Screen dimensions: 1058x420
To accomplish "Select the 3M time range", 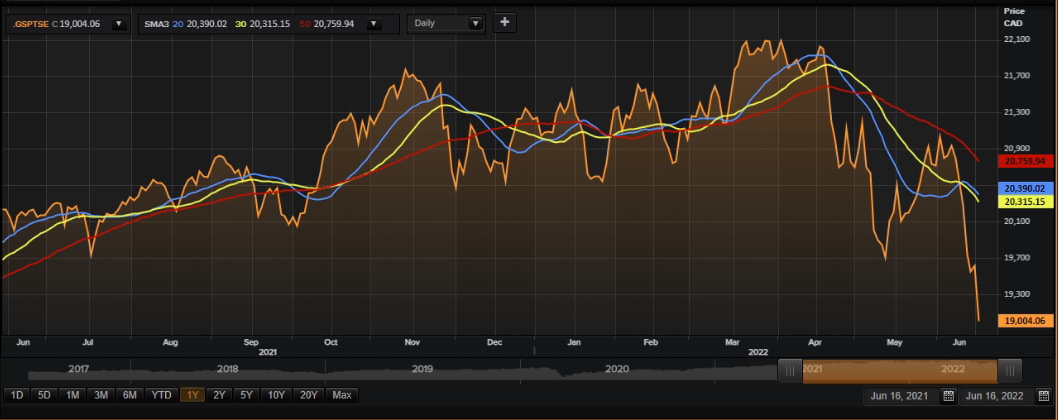I will [101, 395].
